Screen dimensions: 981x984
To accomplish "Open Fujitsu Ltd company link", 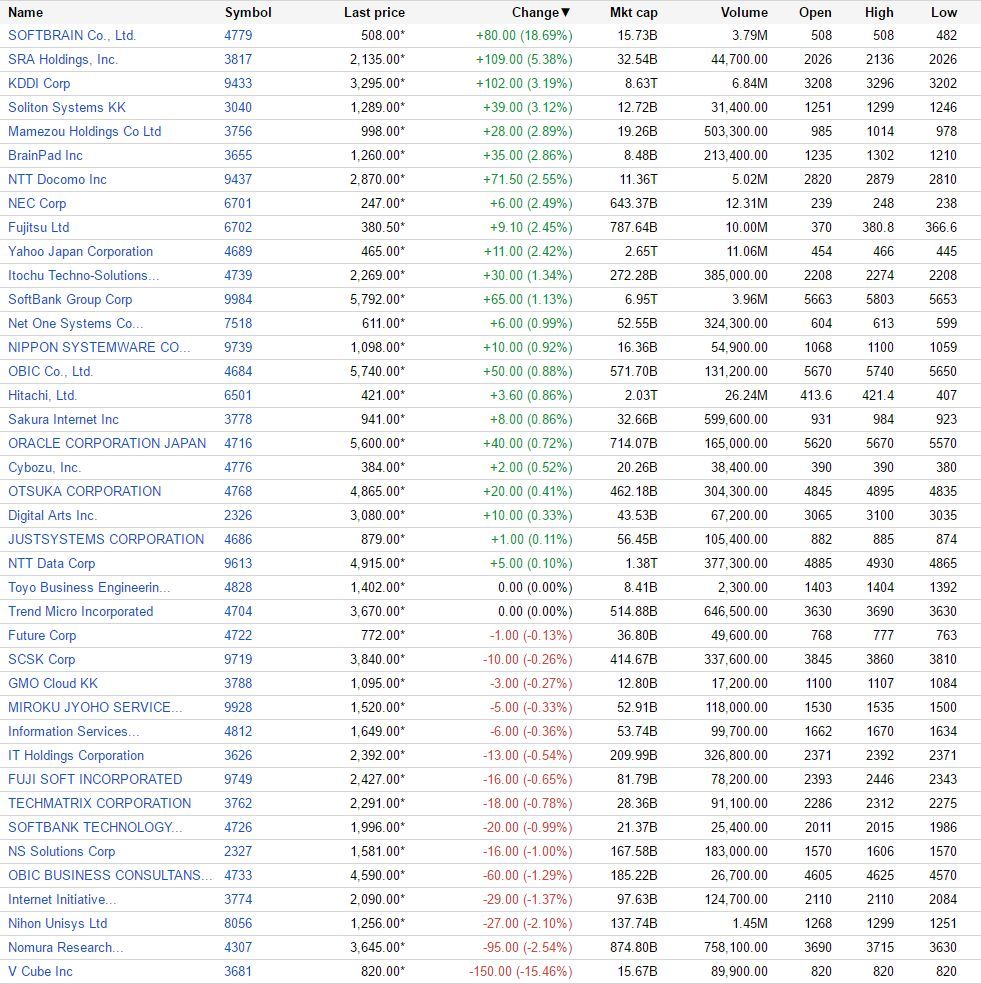I will tap(38, 228).
